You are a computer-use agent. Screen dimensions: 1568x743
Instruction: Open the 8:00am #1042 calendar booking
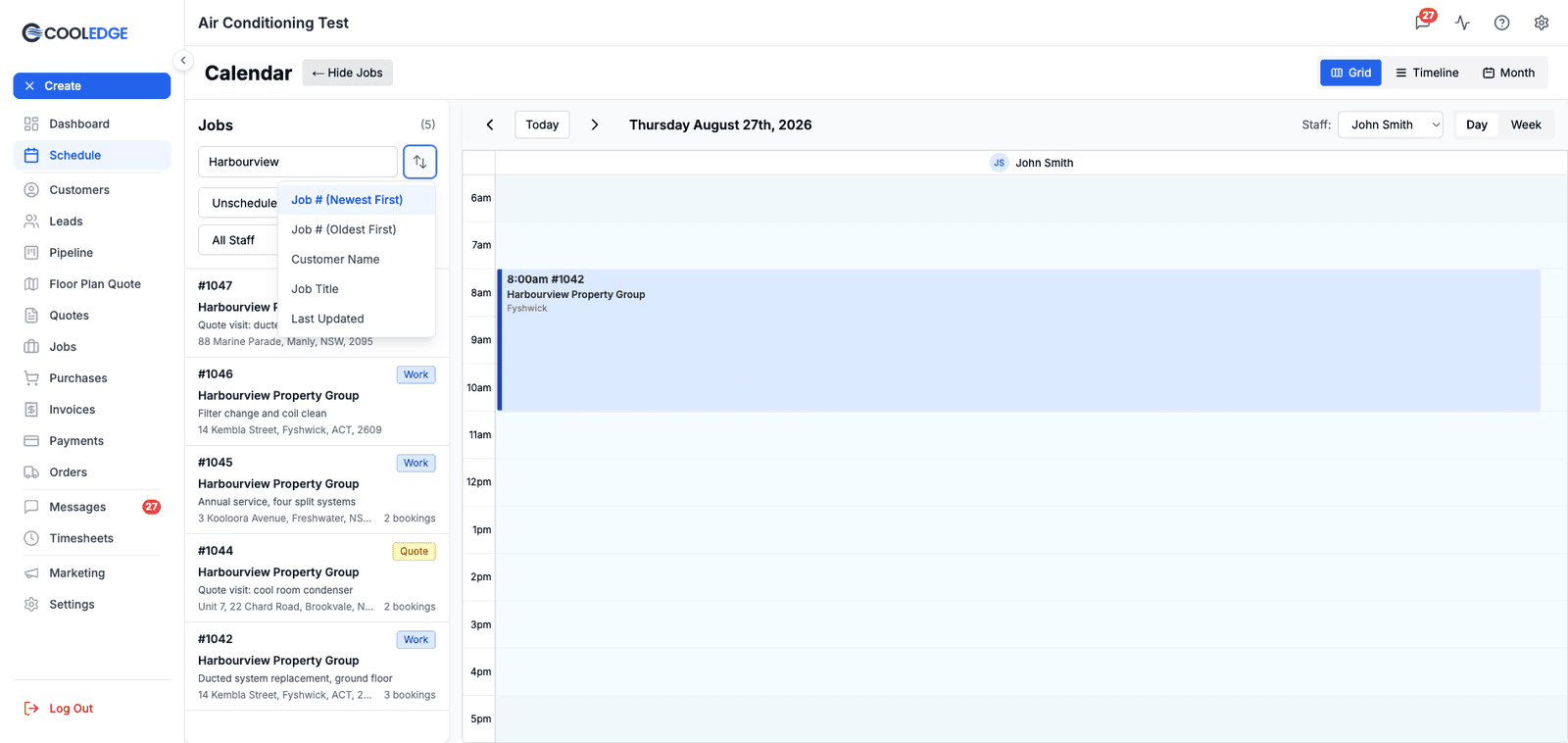pos(1019,340)
